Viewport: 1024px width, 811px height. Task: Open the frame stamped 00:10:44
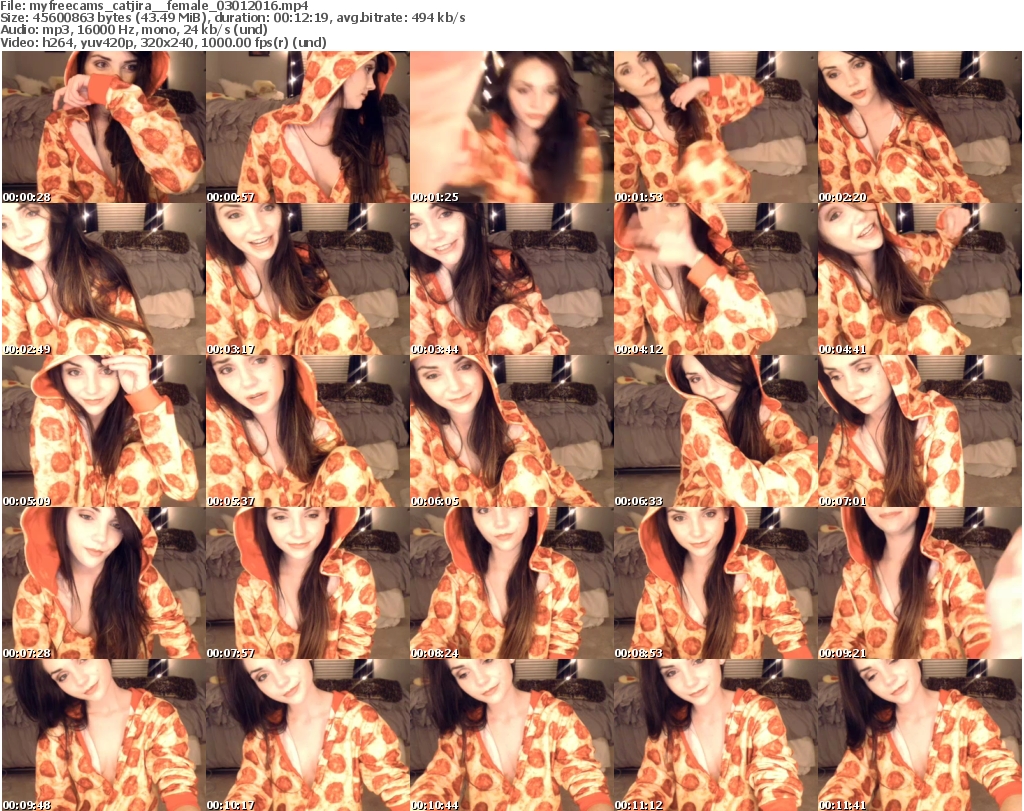coord(512,735)
